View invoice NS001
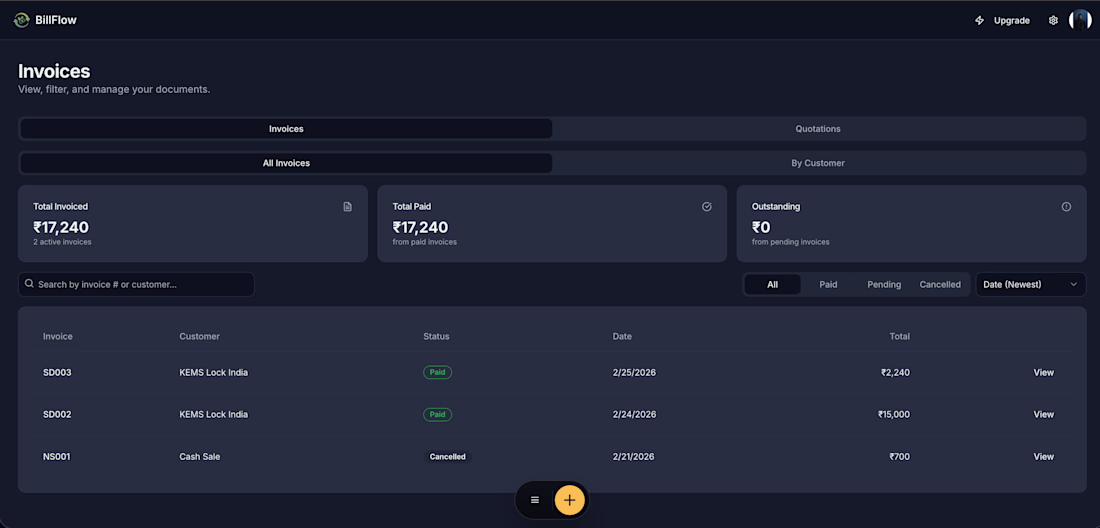This screenshot has width=1100, height=528. click(1043, 456)
